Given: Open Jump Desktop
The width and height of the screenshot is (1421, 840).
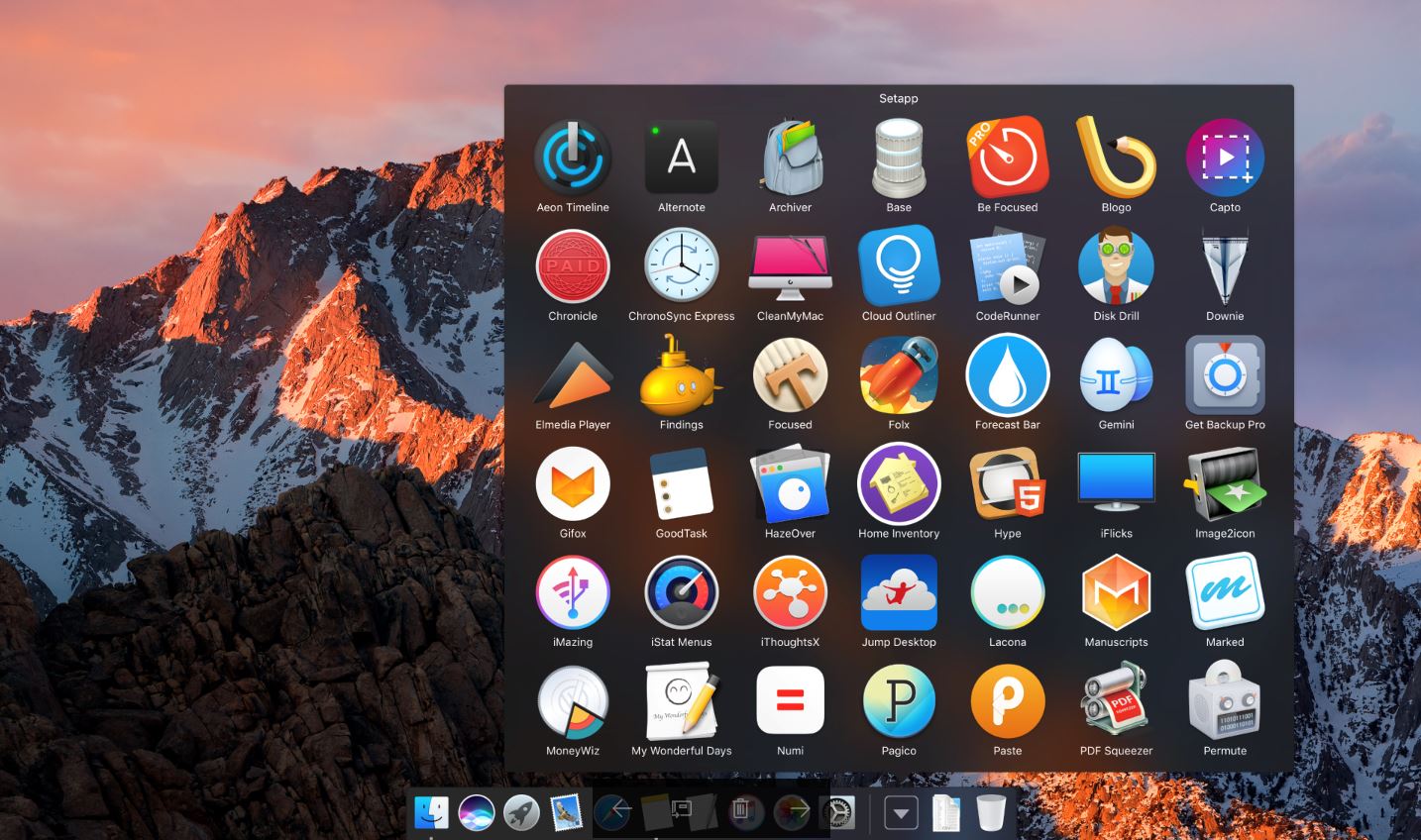Looking at the screenshot, I should [899, 592].
